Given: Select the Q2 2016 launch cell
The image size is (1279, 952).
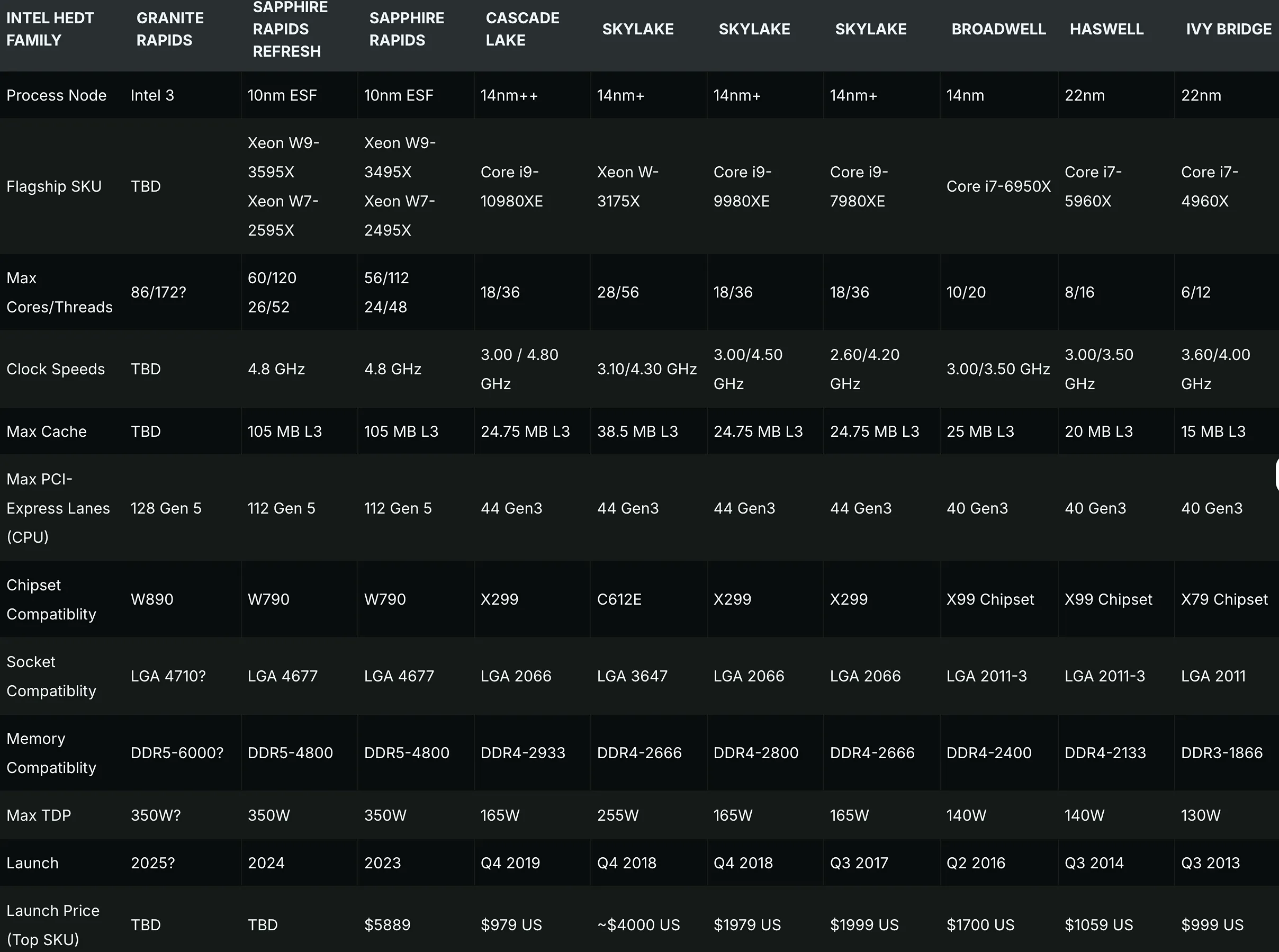Looking at the screenshot, I should click(975, 863).
